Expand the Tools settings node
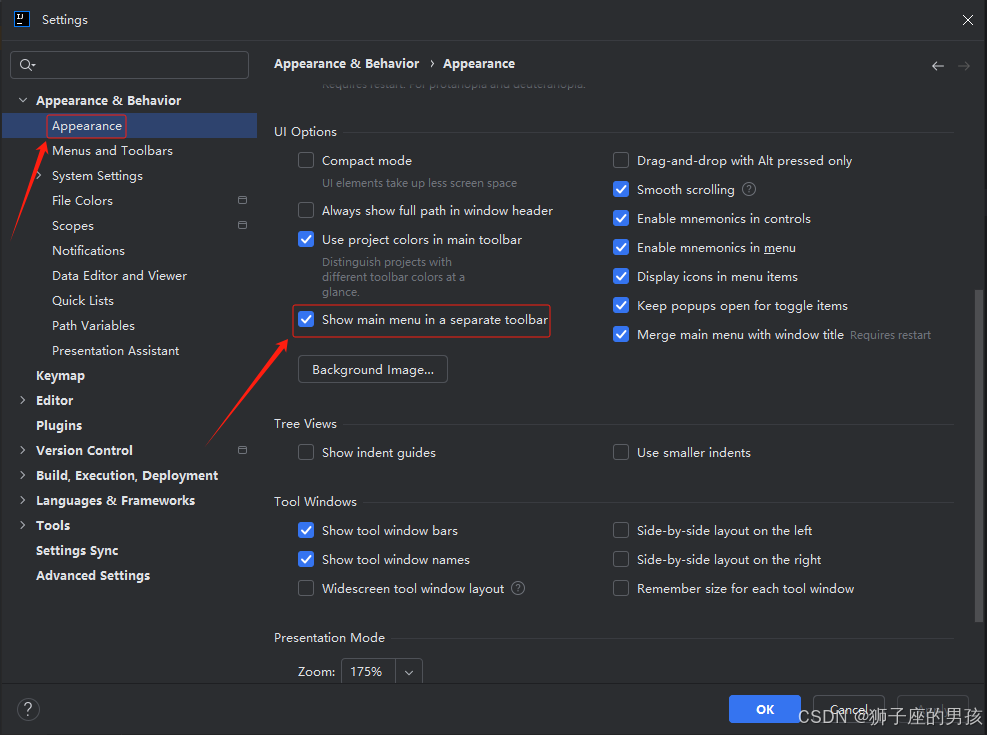The height and width of the screenshot is (735, 987). pyautogui.click(x=23, y=525)
